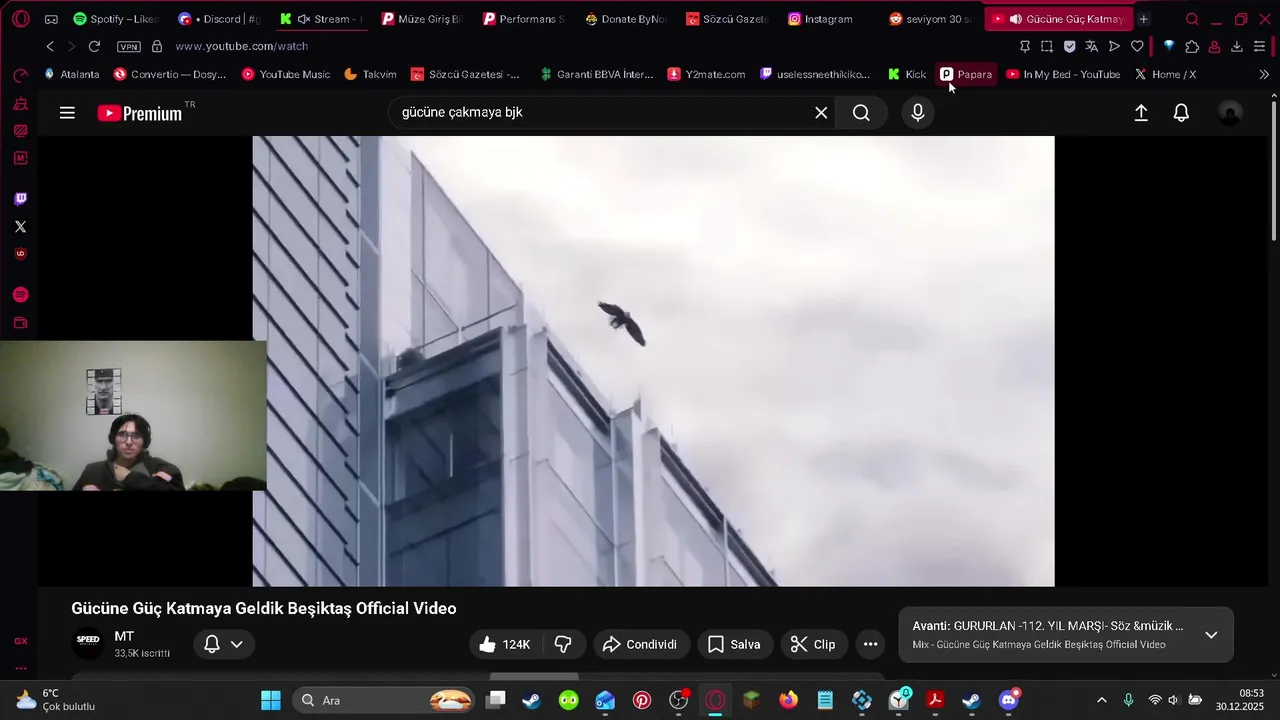This screenshot has width=1280, height=720.
Task: Expand the Avanti mix playlist panel
Action: tap(1211, 635)
